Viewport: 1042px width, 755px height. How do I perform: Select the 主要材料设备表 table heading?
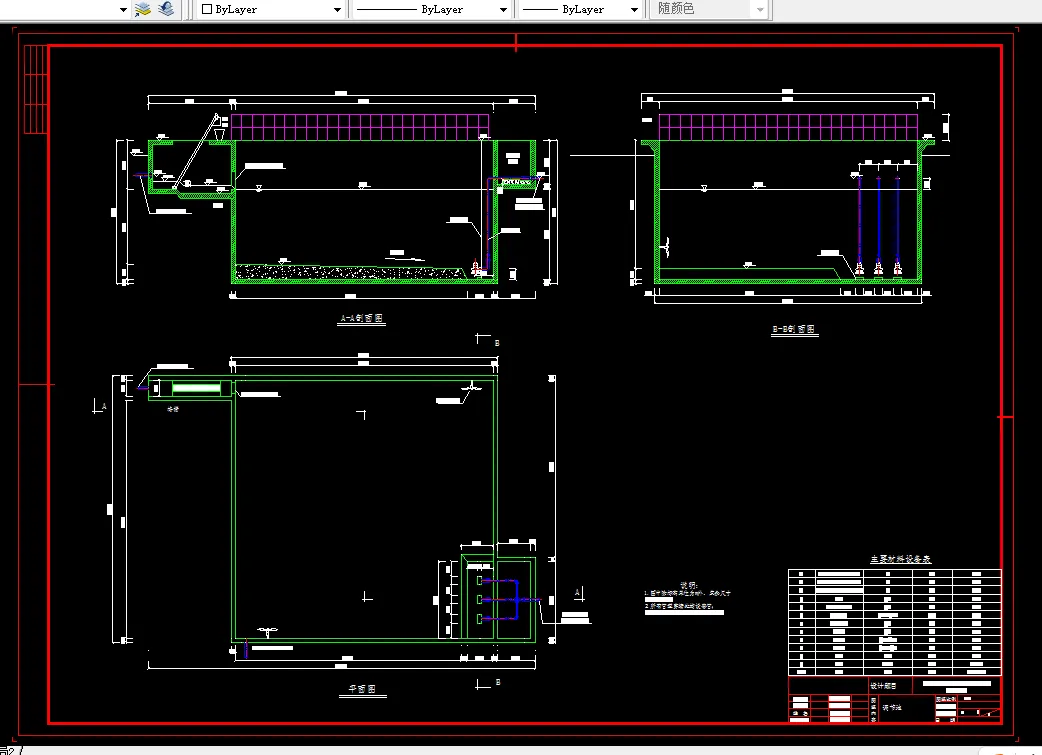click(901, 560)
